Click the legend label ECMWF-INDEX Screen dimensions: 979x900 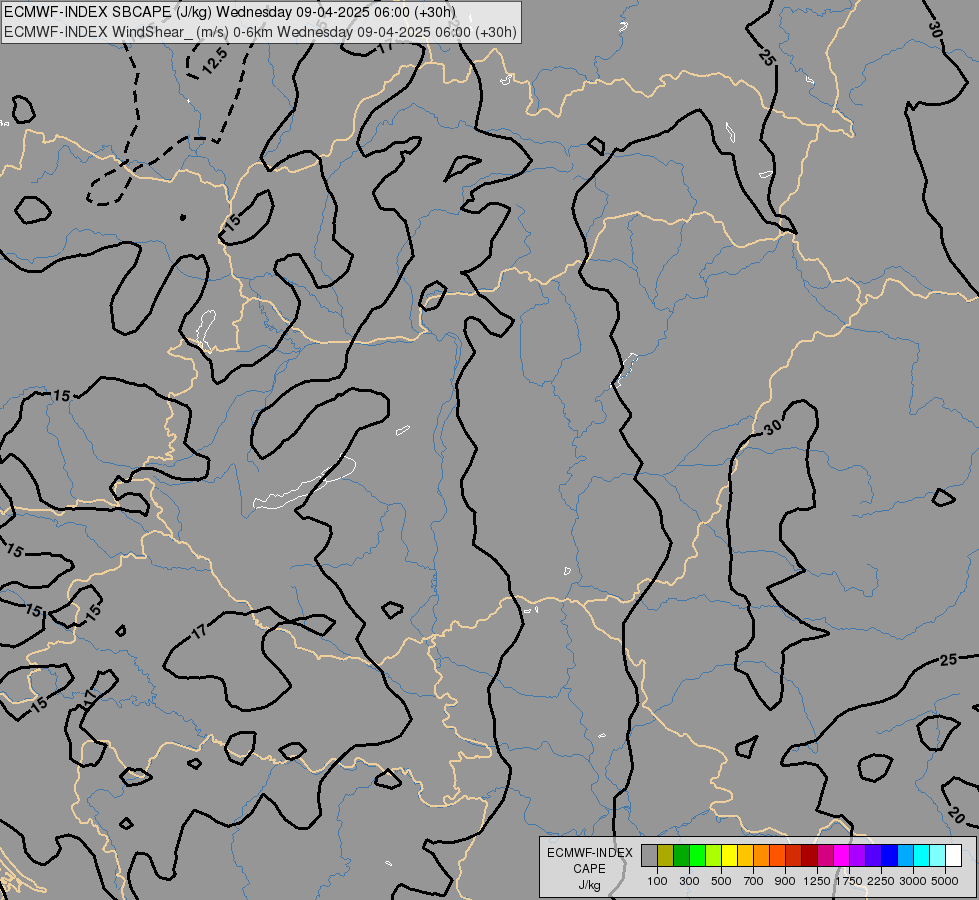click(x=589, y=853)
